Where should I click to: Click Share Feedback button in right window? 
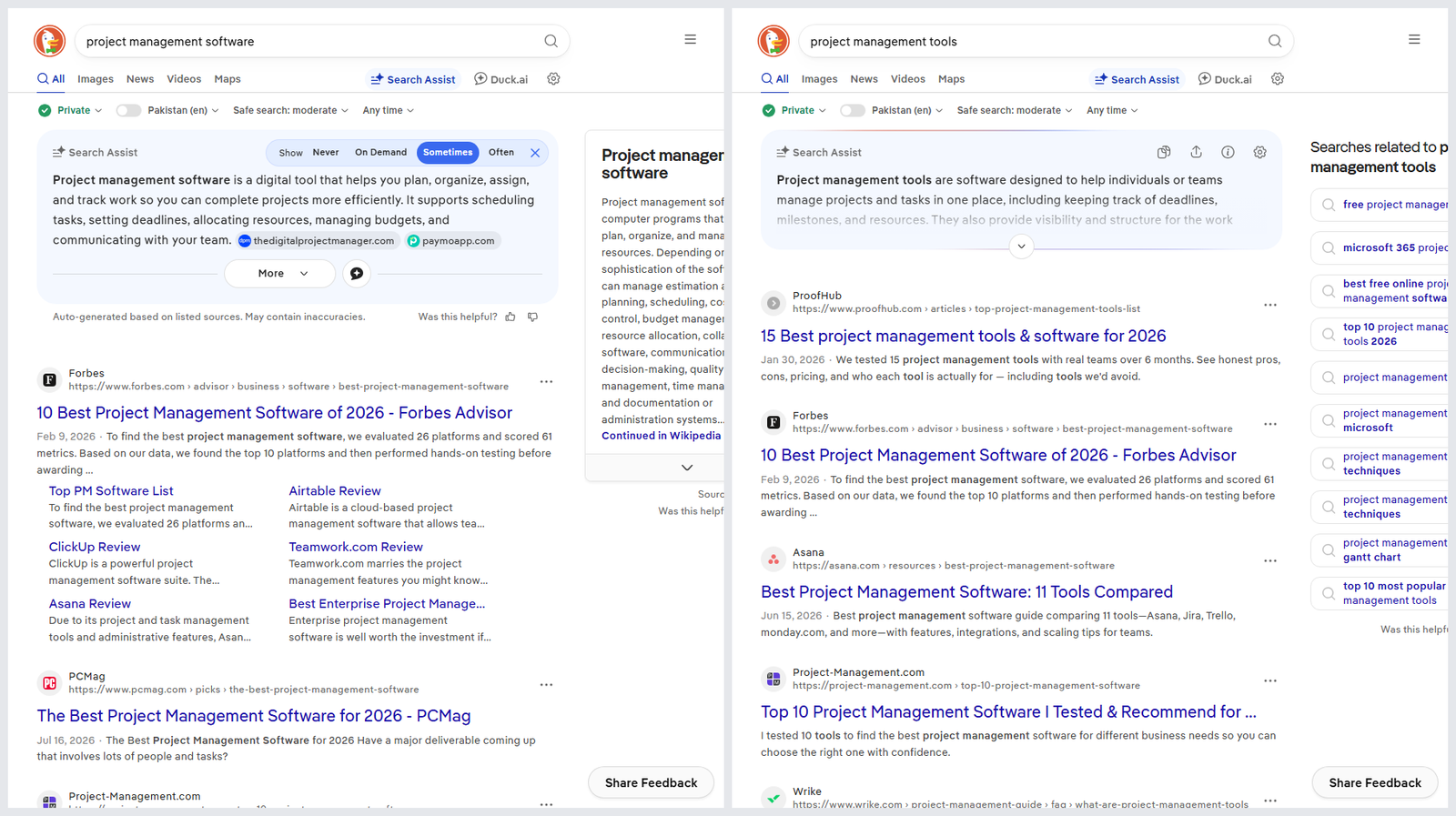(1375, 782)
